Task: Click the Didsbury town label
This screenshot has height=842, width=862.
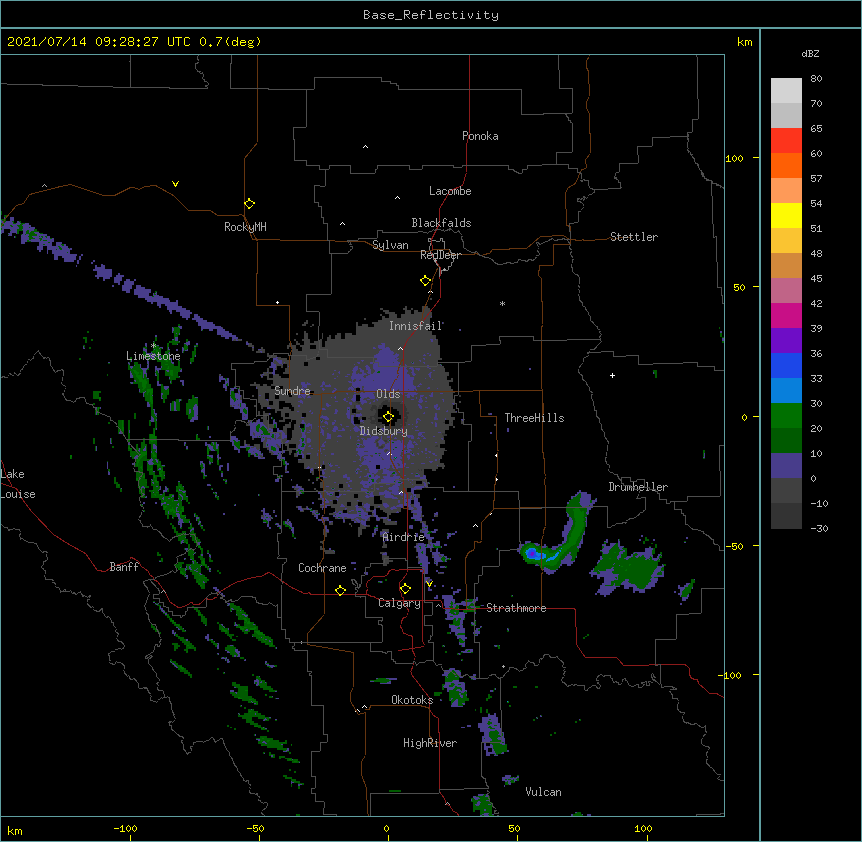Action: 384,431
